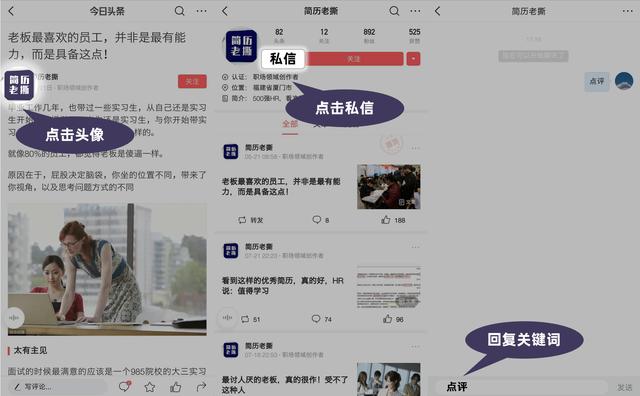Image resolution: width=640 pixels, height=396 pixels.
Task: Open the article photo of two women at a laptop
Action: (107, 269)
